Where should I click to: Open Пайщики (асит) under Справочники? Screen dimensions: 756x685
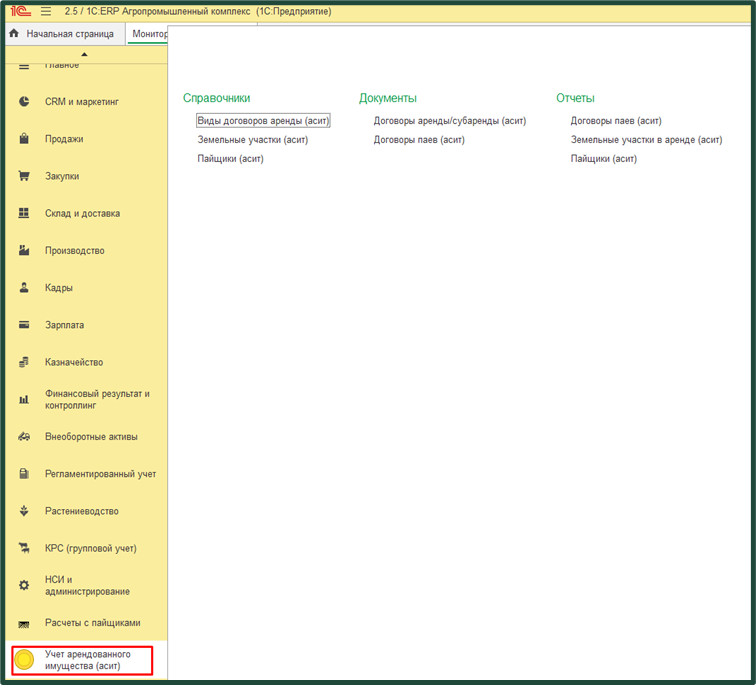pyautogui.click(x=230, y=159)
